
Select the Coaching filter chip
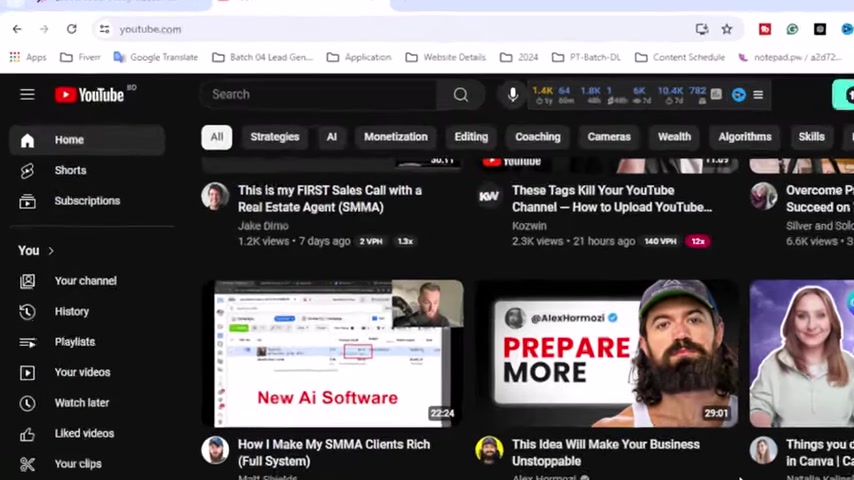(538, 137)
